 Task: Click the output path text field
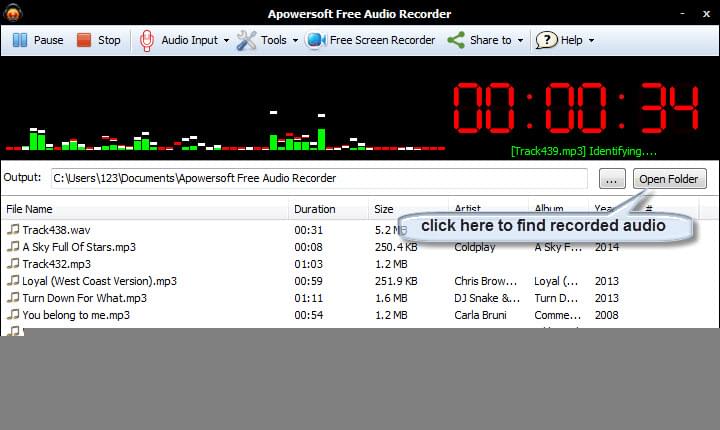(318, 178)
